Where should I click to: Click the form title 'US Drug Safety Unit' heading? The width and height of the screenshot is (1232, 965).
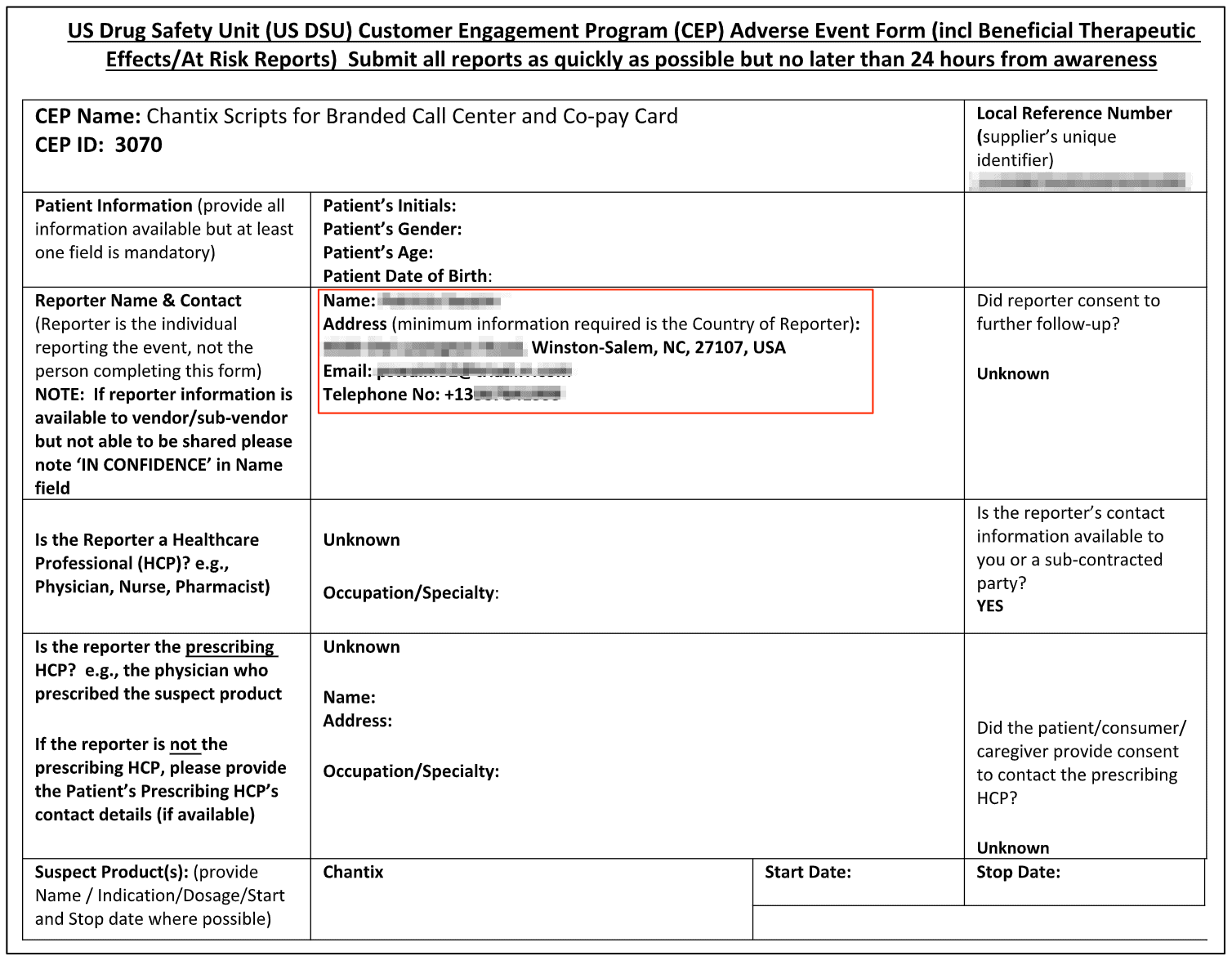(x=632, y=45)
